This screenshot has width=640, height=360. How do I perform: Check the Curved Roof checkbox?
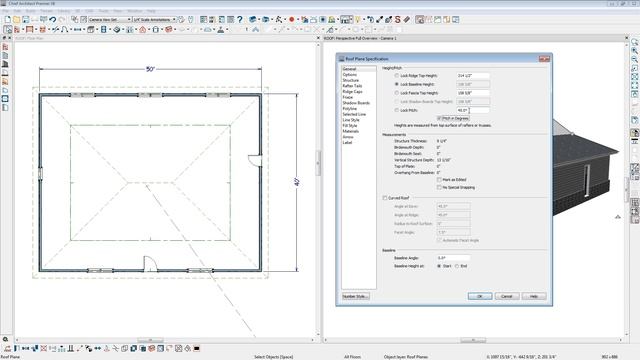tap(385, 198)
